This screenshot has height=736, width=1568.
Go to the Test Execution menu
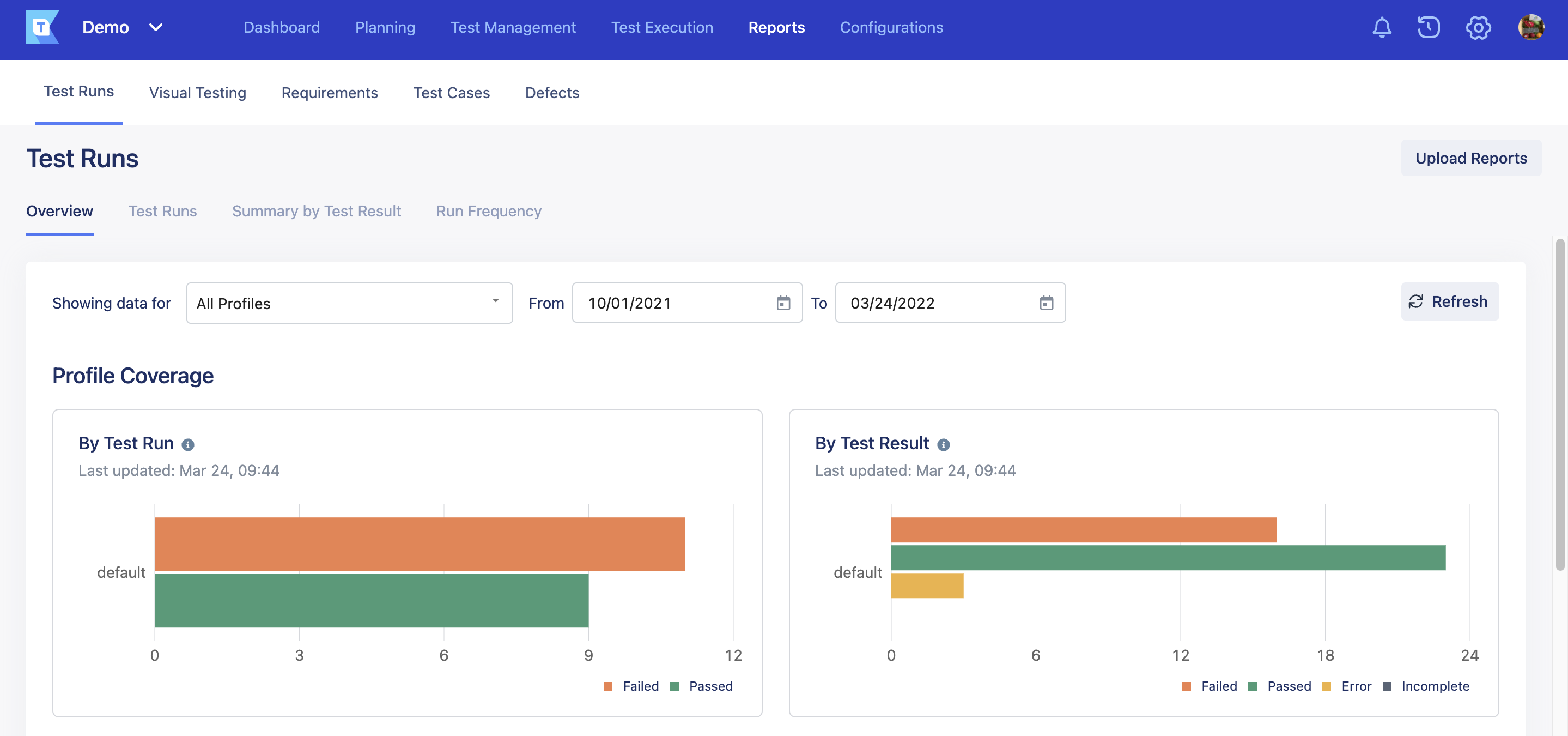click(663, 27)
